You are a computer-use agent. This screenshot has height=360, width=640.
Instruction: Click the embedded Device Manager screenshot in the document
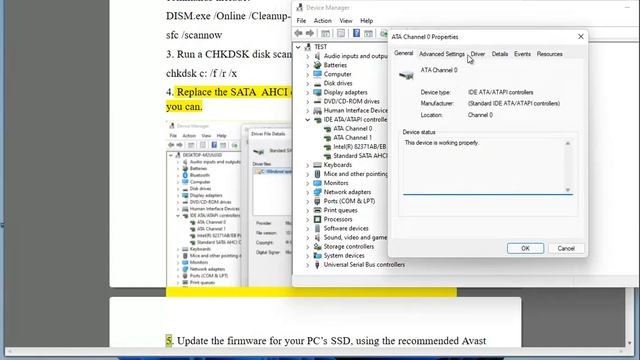229,204
